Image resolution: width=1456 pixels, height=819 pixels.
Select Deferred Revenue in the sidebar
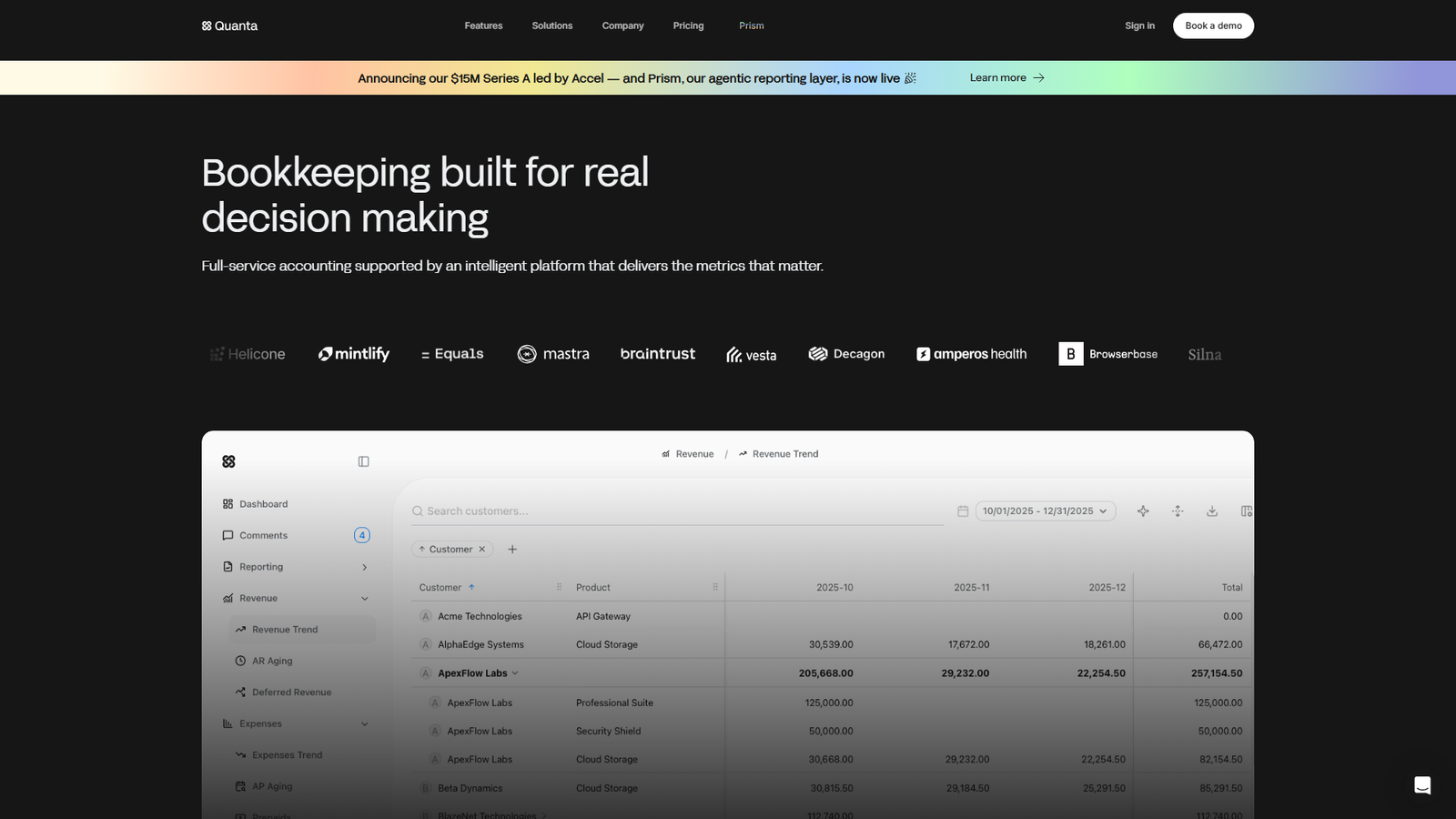[x=292, y=692]
